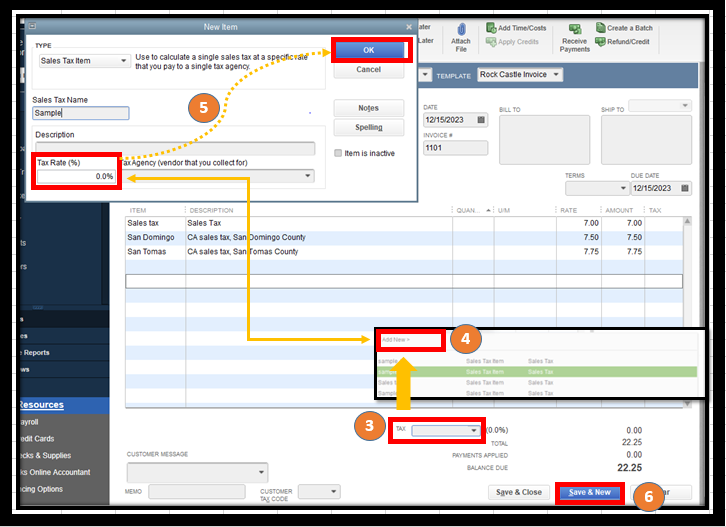726x527 pixels.
Task: Close the New Item dialog
Action: 409,27
